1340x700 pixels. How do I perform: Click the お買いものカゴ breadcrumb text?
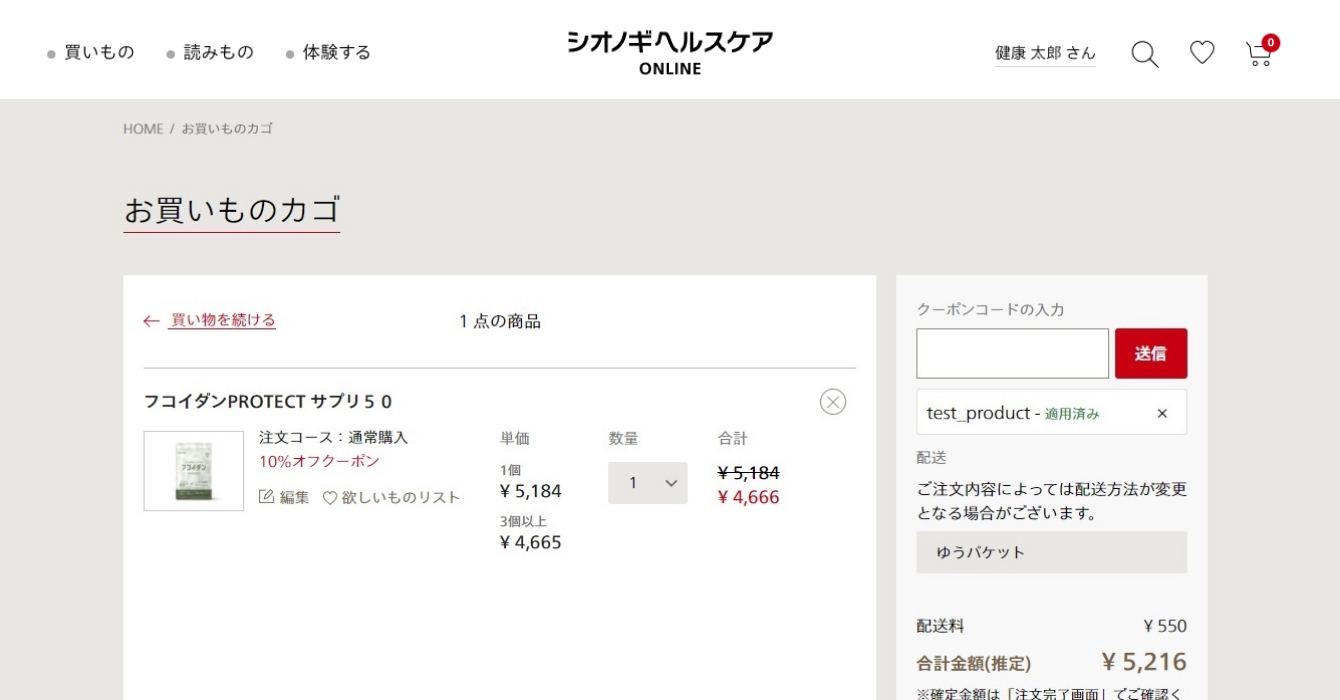pos(227,129)
